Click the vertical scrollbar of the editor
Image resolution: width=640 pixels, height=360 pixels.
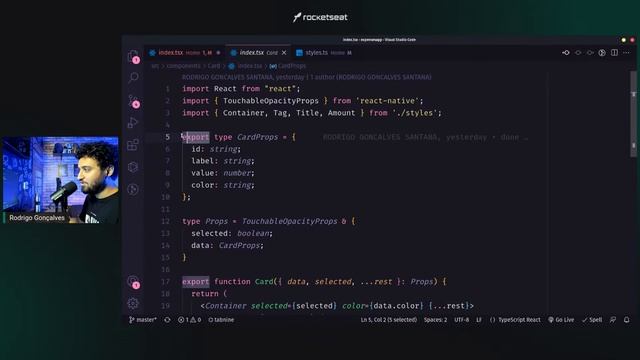(x=633, y=114)
